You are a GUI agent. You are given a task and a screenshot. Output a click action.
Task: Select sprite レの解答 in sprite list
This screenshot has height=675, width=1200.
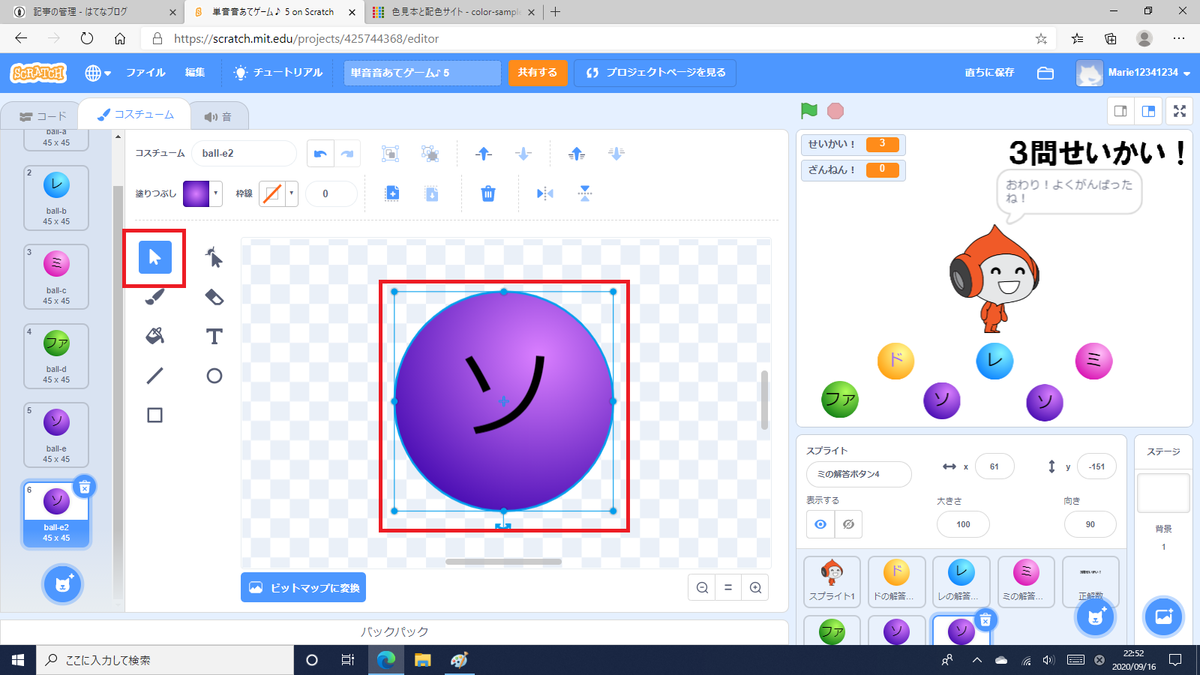point(961,581)
